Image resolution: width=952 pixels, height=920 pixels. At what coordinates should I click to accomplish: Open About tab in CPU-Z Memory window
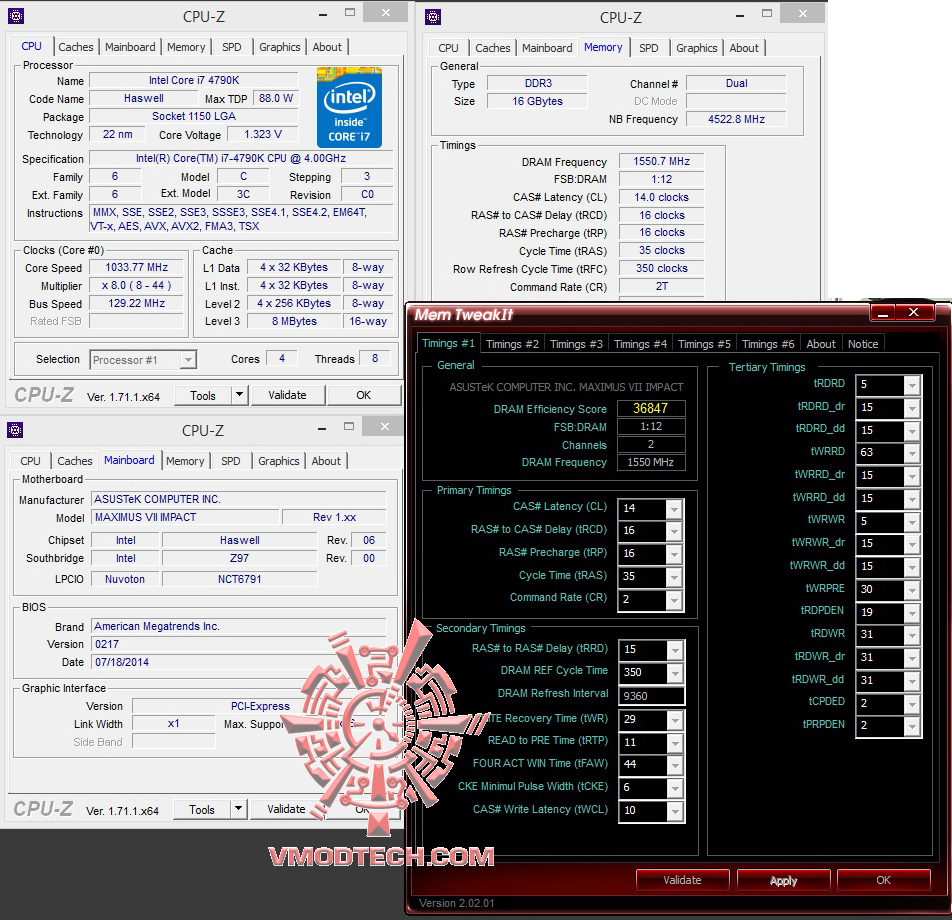click(744, 48)
